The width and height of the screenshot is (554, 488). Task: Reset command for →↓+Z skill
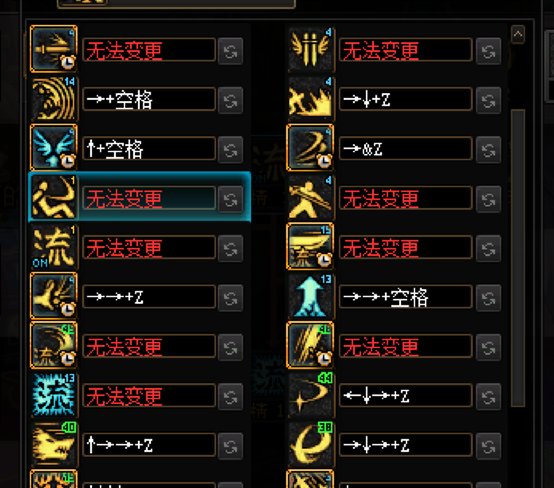[x=488, y=100]
